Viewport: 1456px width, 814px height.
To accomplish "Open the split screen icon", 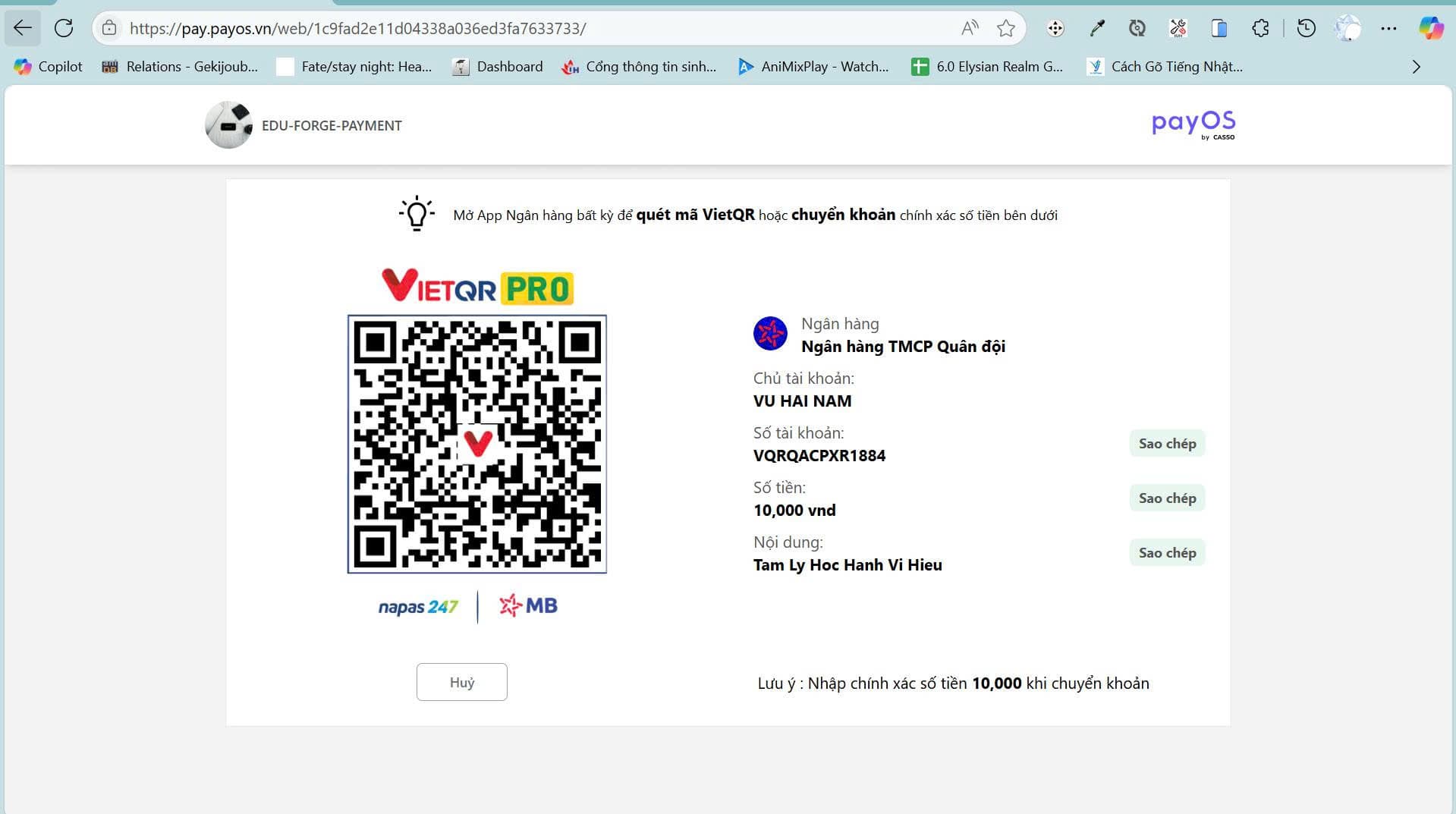I will (x=1219, y=28).
